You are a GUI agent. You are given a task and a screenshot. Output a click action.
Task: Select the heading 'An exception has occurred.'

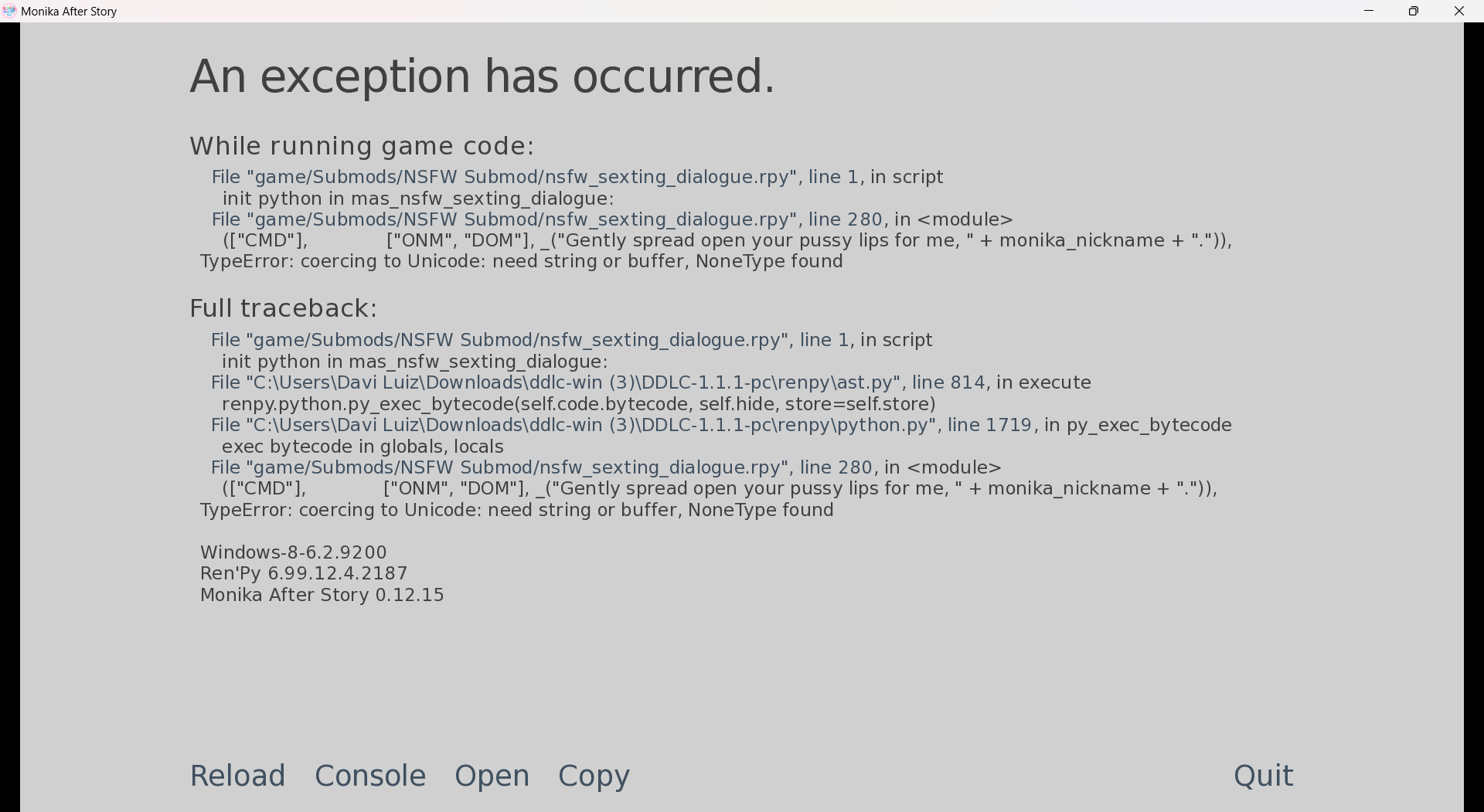click(481, 76)
